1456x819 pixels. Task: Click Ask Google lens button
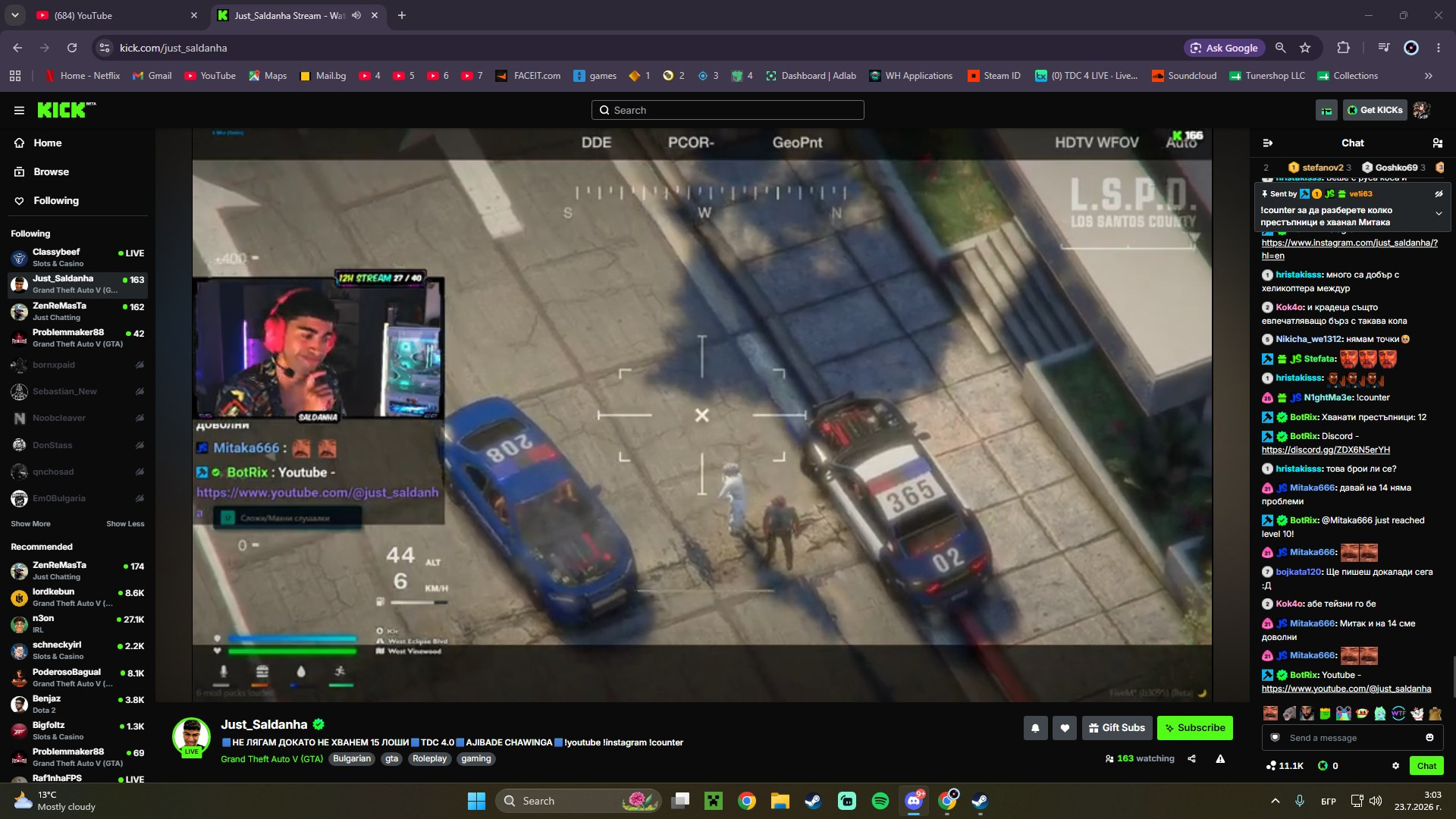(1224, 48)
